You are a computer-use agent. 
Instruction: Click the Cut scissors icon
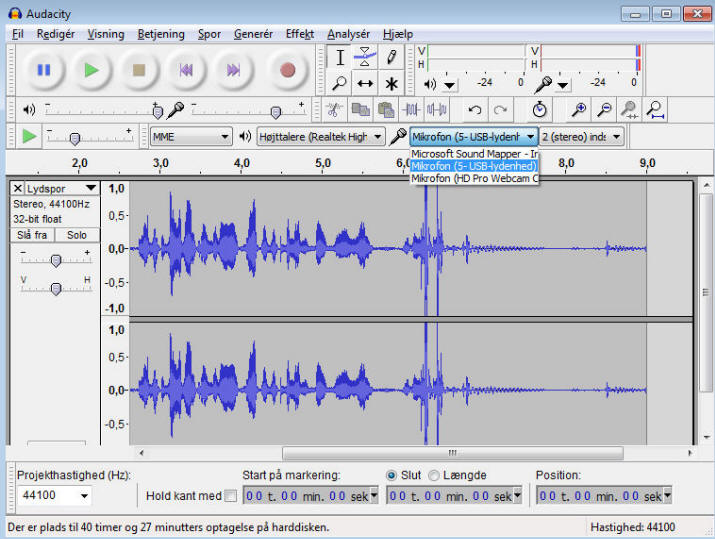(x=334, y=110)
